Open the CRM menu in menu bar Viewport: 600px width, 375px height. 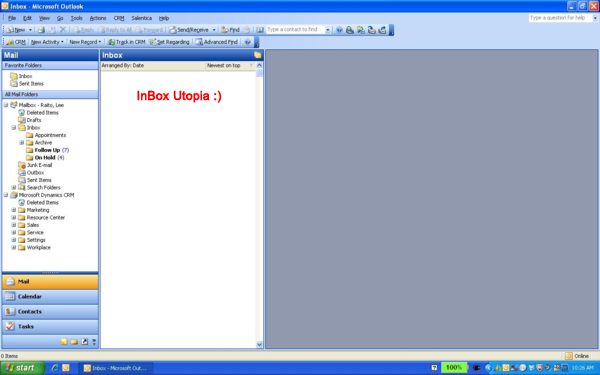click(x=119, y=18)
